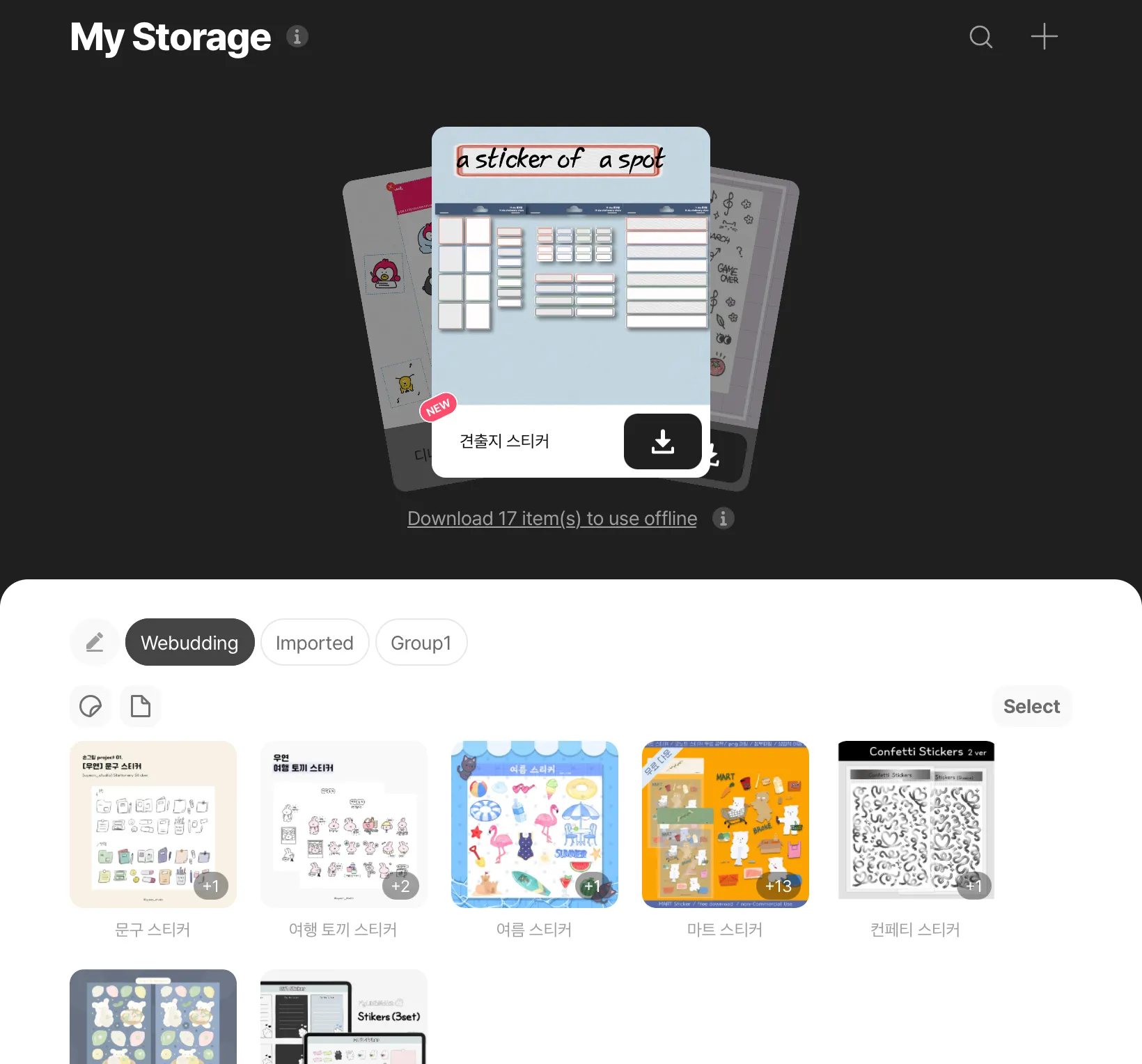Image resolution: width=1142 pixels, height=1064 pixels.
Task: Click the Select button
Action: click(1031, 706)
